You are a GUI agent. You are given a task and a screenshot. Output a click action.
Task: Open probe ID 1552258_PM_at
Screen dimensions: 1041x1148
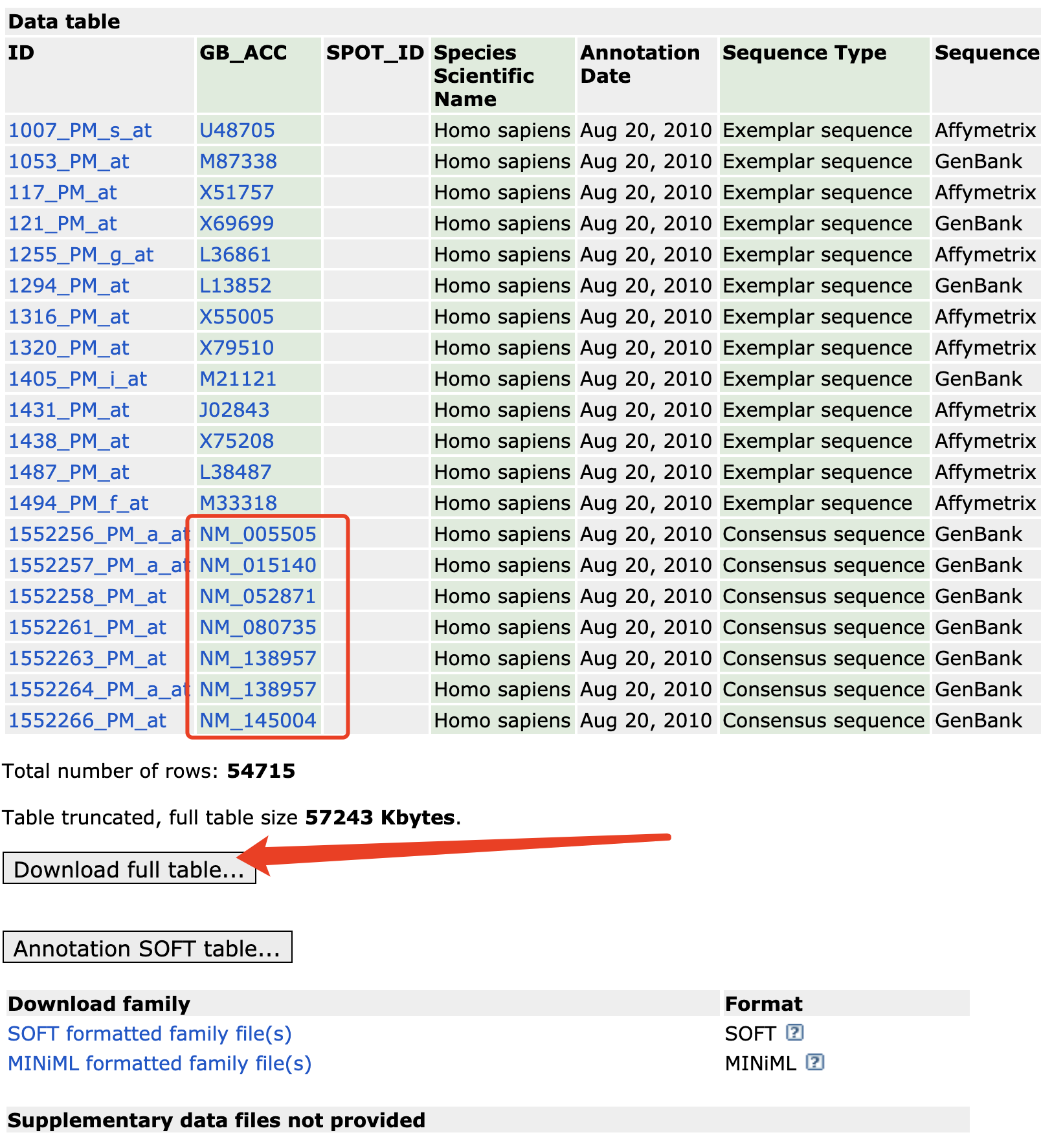coord(87,597)
